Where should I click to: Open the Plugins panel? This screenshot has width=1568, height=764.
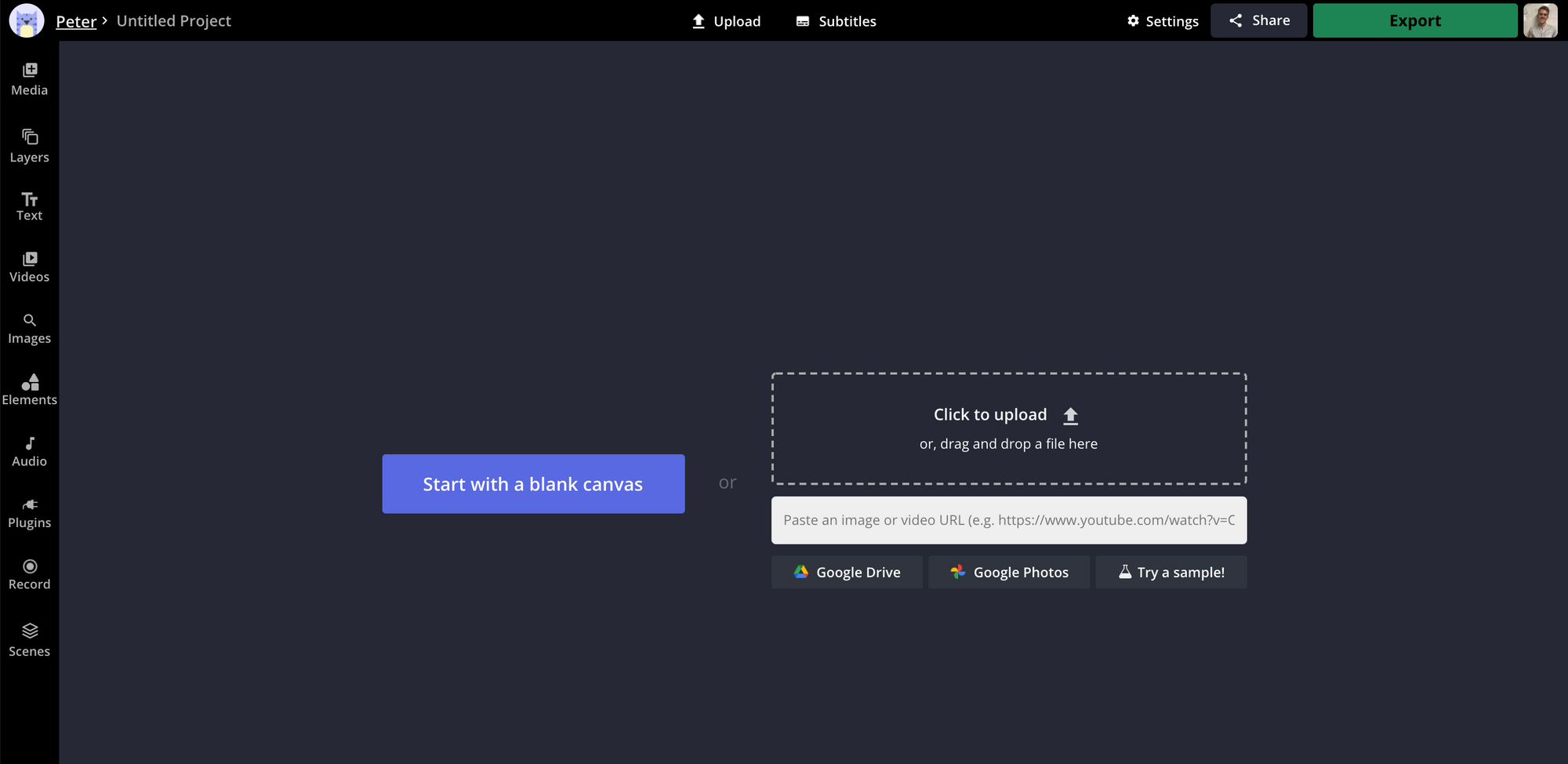[29, 513]
